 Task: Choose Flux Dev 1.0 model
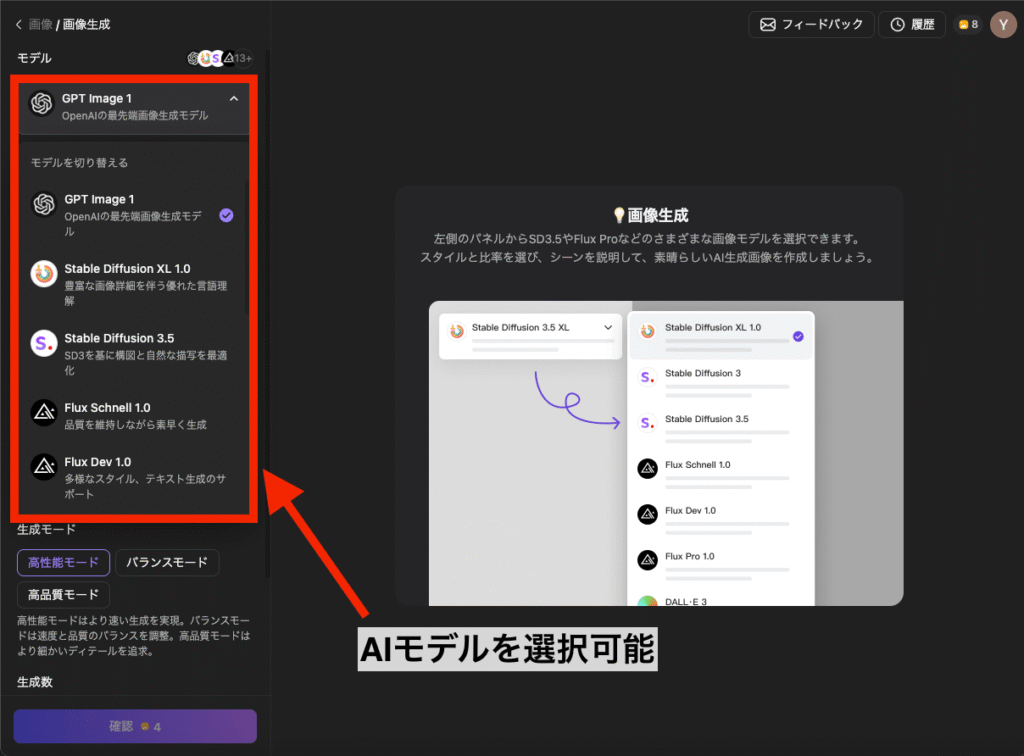click(x=133, y=477)
